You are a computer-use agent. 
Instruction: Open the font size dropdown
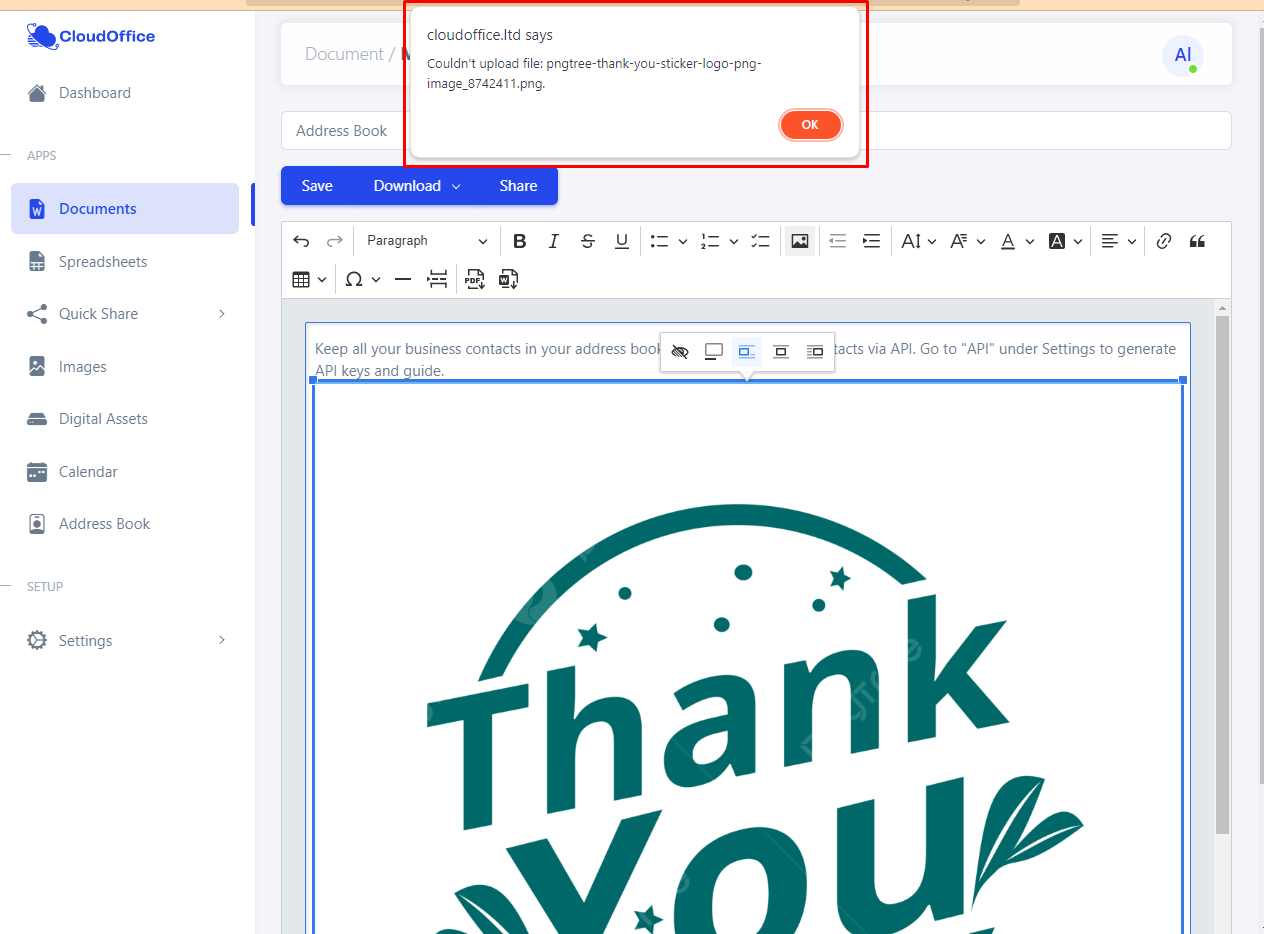(918, 241)
